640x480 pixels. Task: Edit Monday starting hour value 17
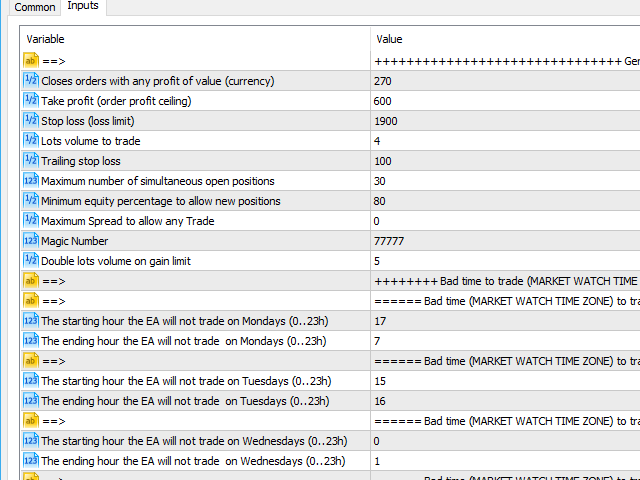tap(379, 321)
